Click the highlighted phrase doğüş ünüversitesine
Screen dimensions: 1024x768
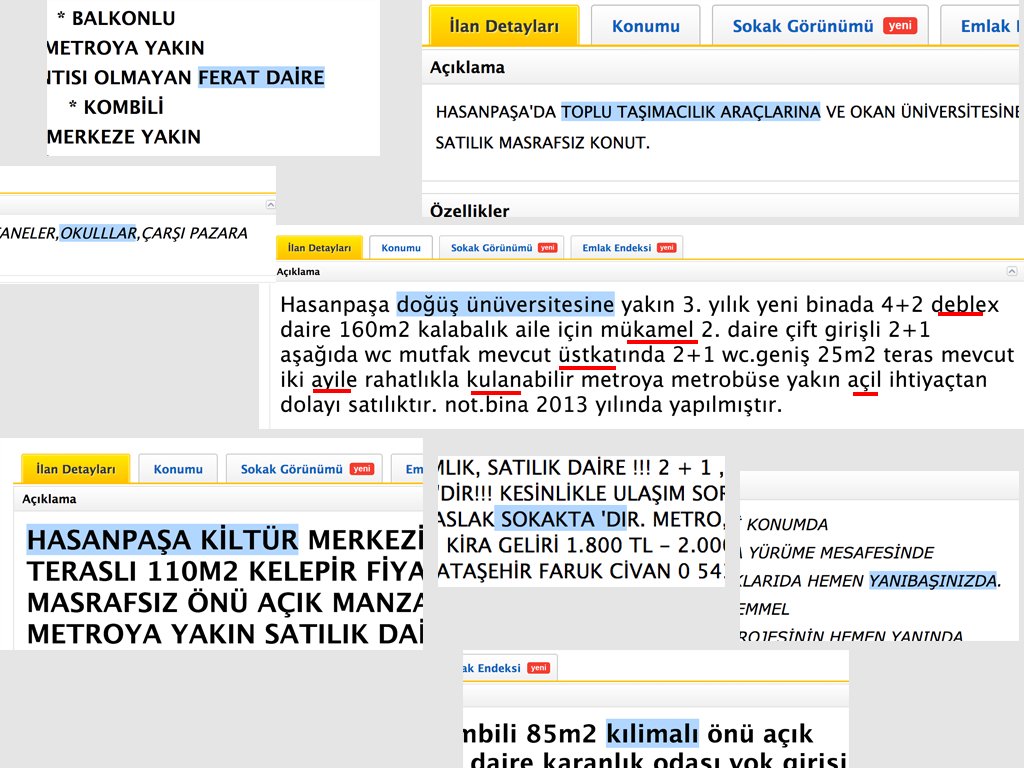click(x=505, y=304)
